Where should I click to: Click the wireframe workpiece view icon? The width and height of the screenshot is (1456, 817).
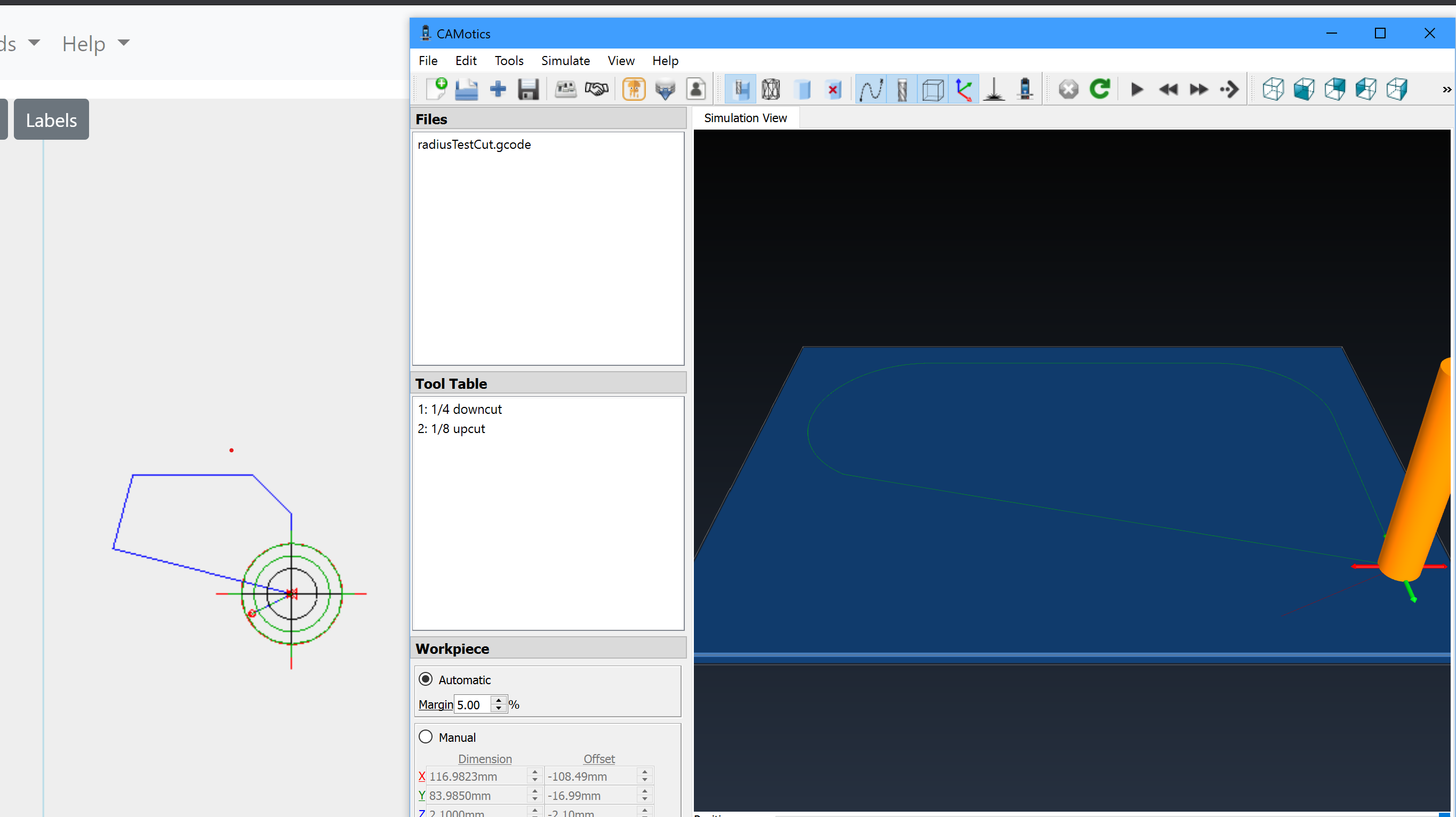(771, 89)
